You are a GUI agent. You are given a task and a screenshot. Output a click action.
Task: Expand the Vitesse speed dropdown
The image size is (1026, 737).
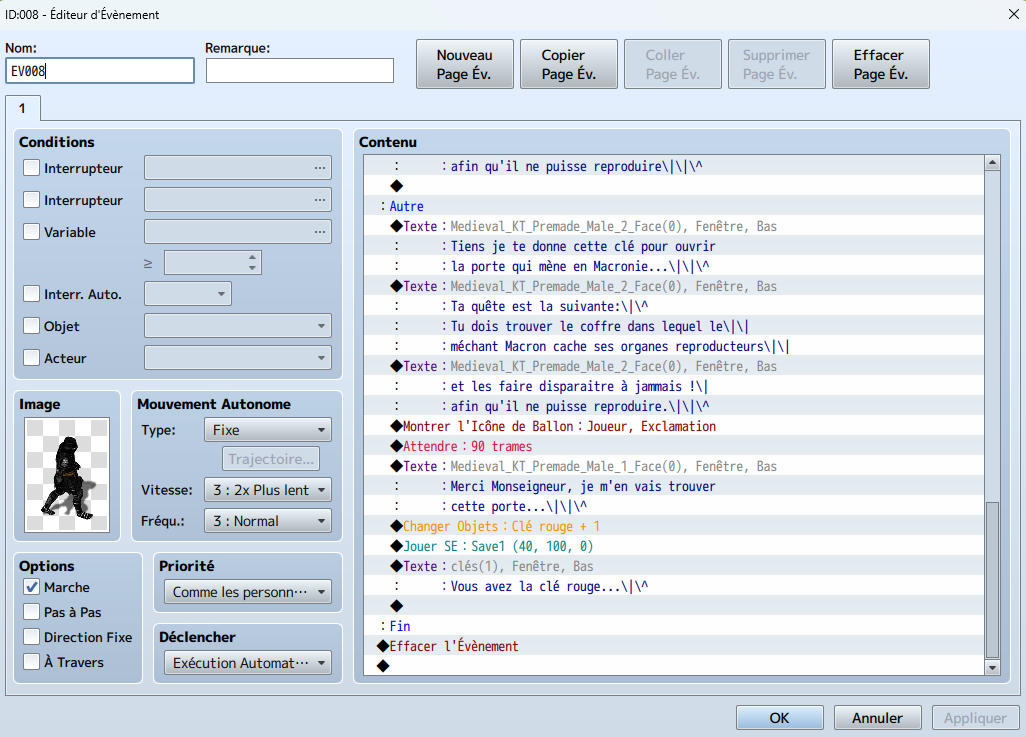coord(267,489)
